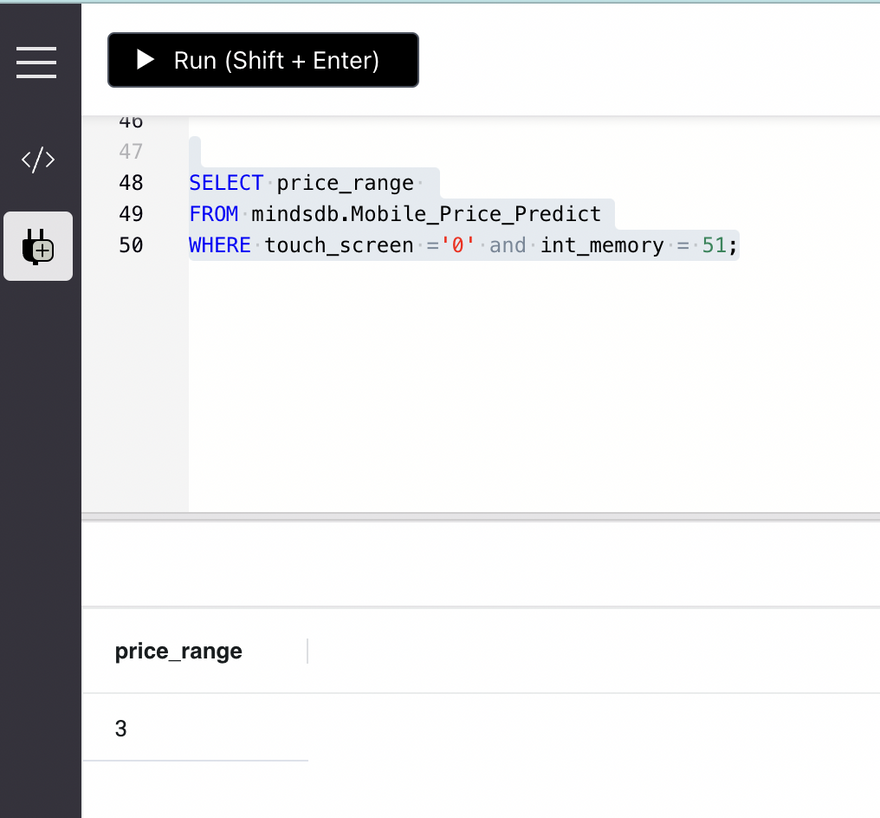The width and height of the screenshot is (880, 818).
Task: Click line number 50 in the gutter
Action: pyautogui.click(x=130, y=245)
